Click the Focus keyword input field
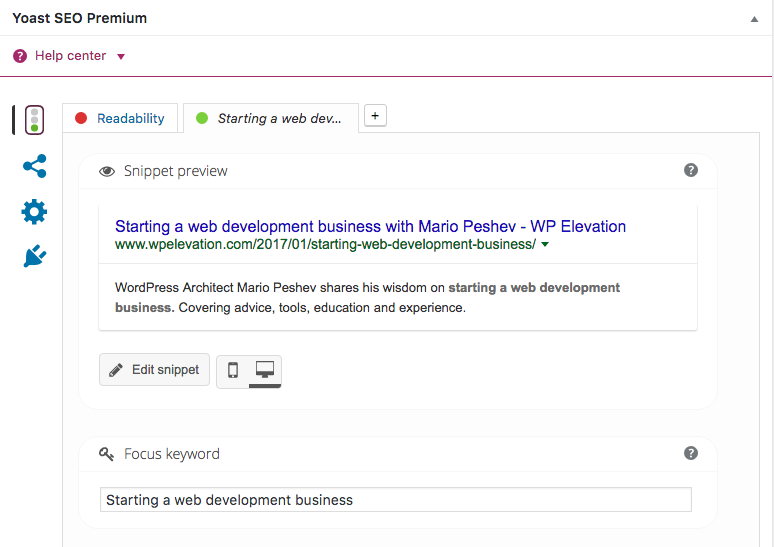Image resolution: width=774 pixels, height=547 pixels. pyautogui.click(x=396, y=500)
